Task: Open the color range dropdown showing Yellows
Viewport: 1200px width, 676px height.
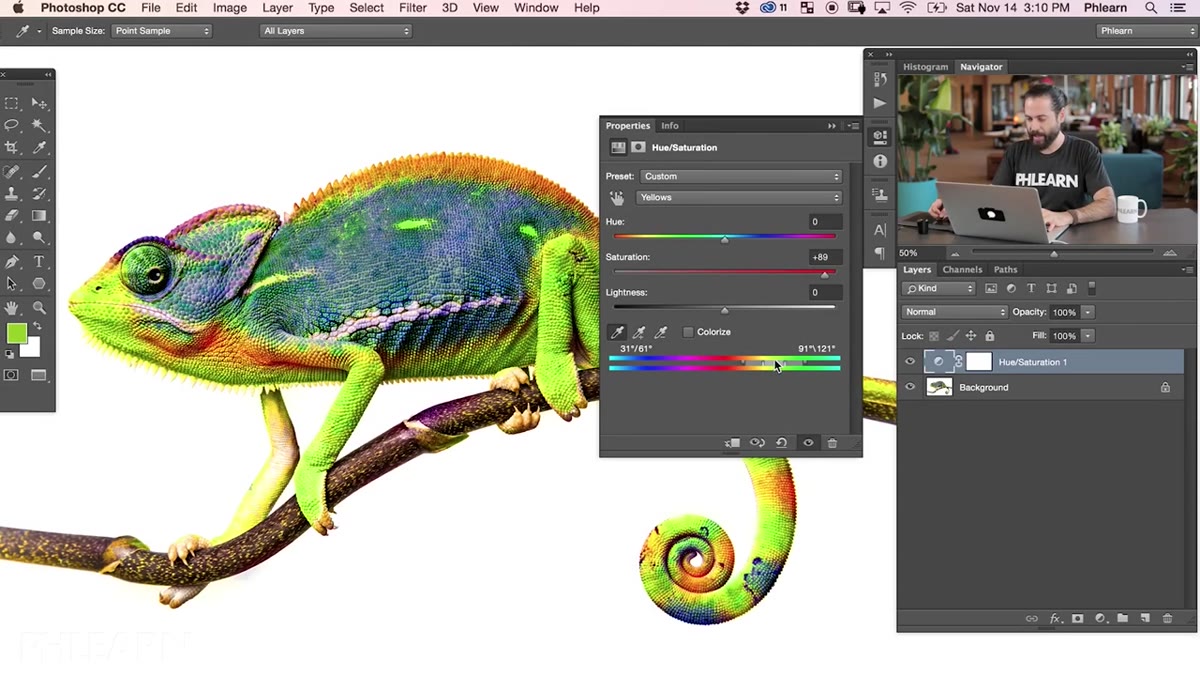Action: [x=740, y=198]
